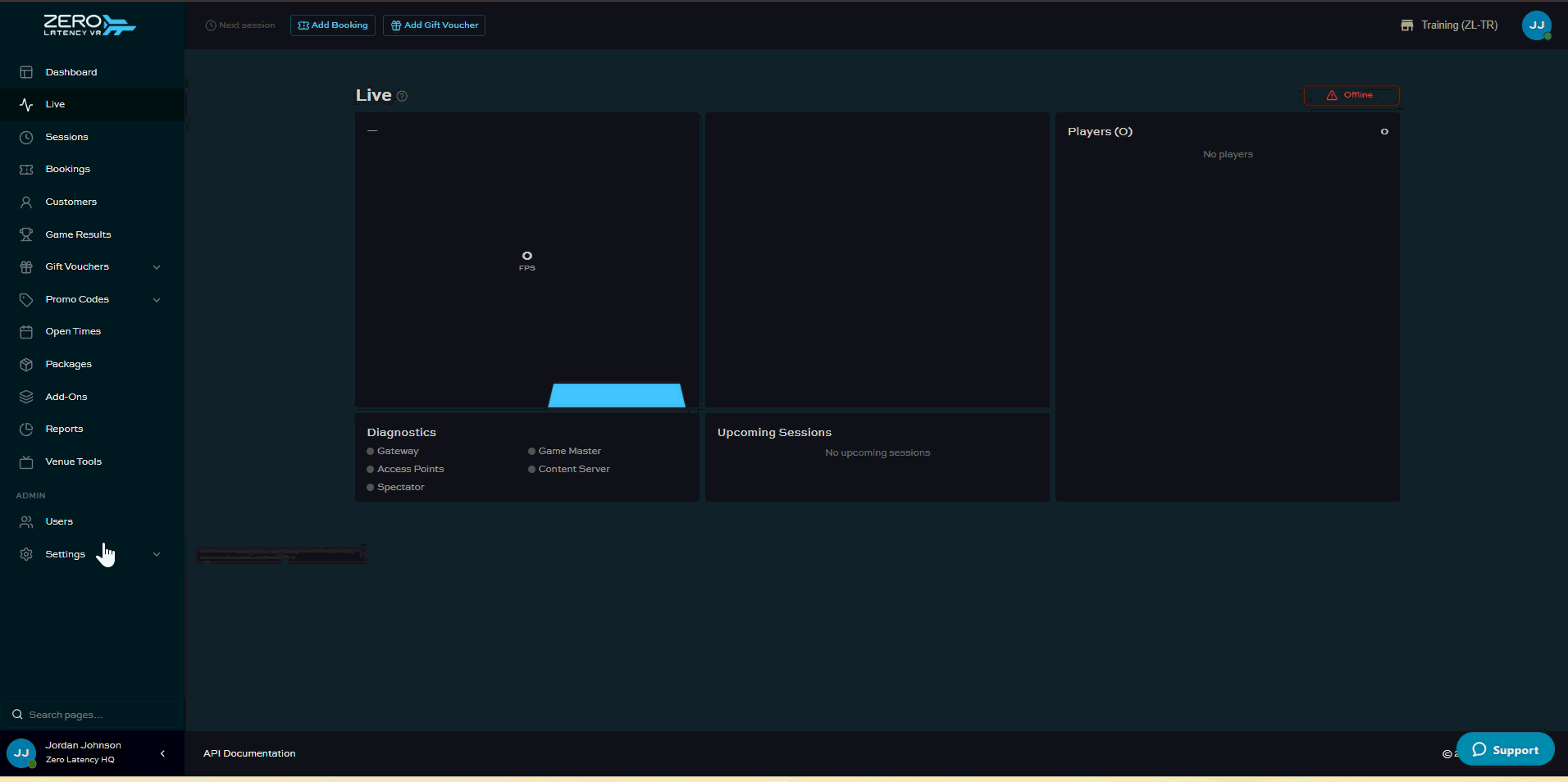Open the Promo Codes tag icon

(x=26, y=300)
